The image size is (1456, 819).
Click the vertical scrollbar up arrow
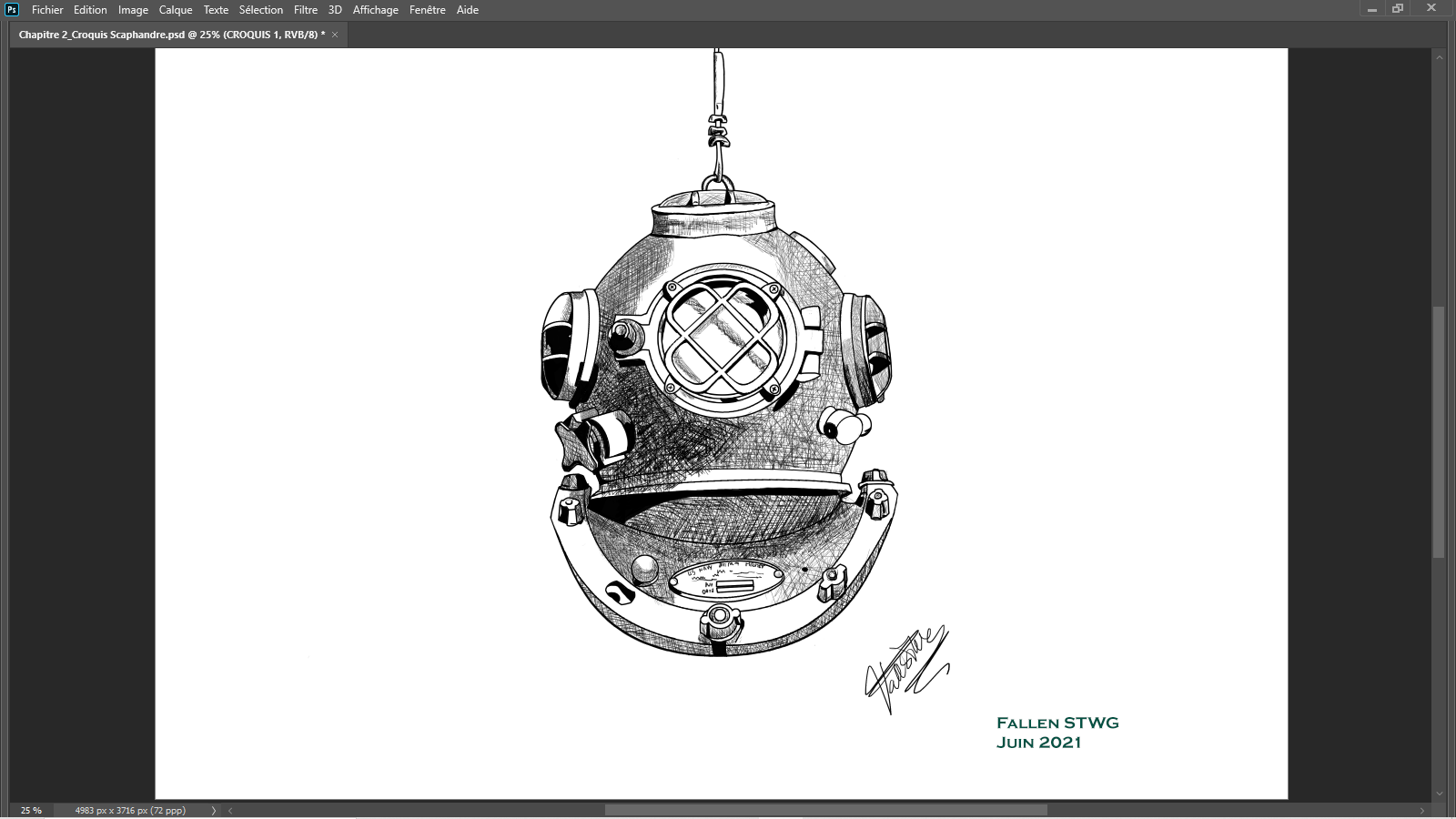click(1440, 57)
